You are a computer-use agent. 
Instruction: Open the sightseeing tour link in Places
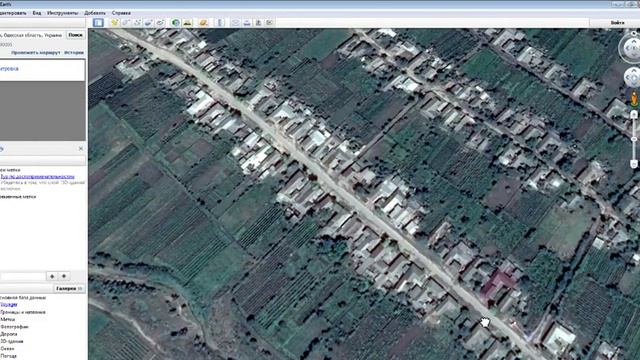tap(38, 177)
